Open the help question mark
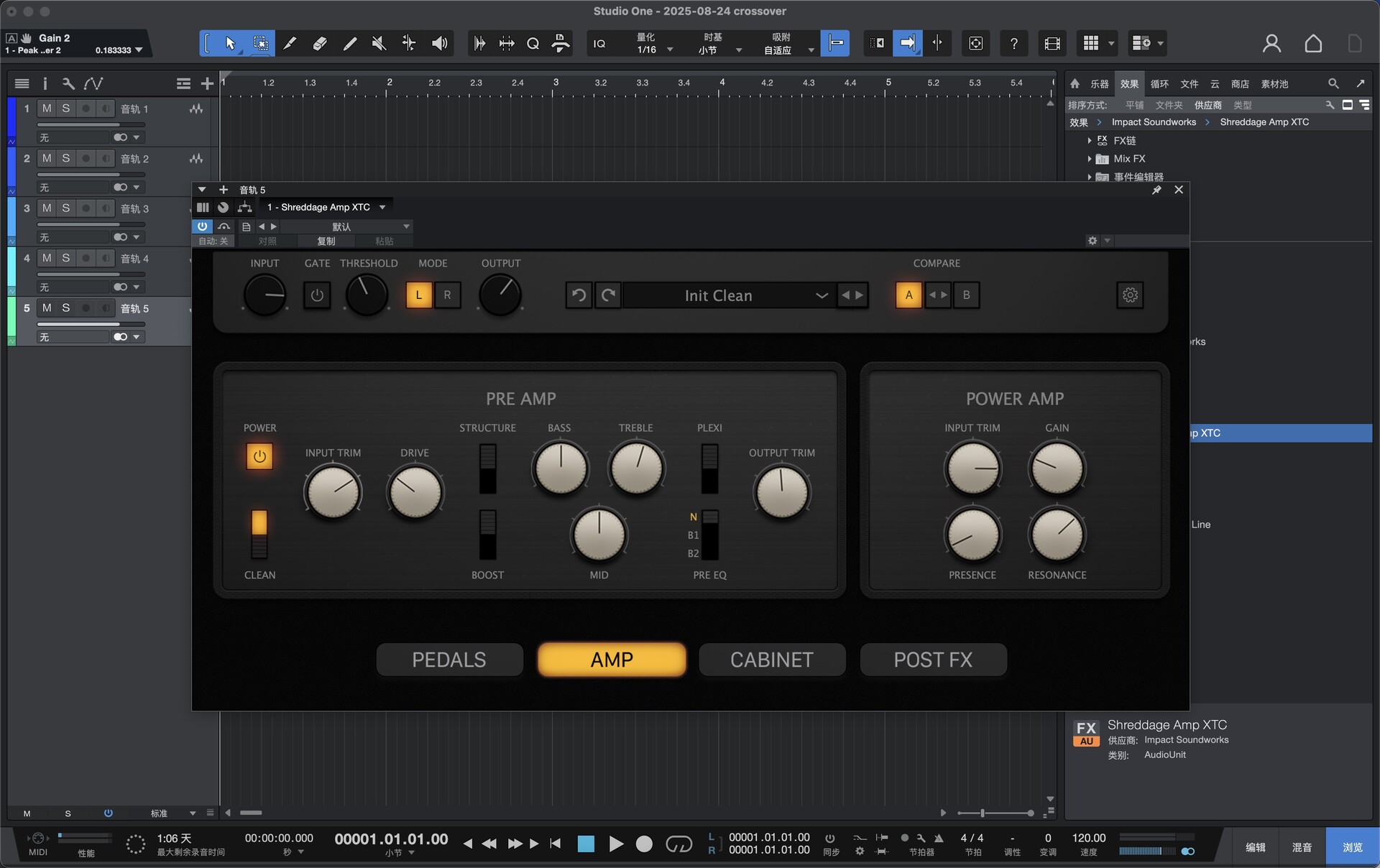 pos(1013,44)
